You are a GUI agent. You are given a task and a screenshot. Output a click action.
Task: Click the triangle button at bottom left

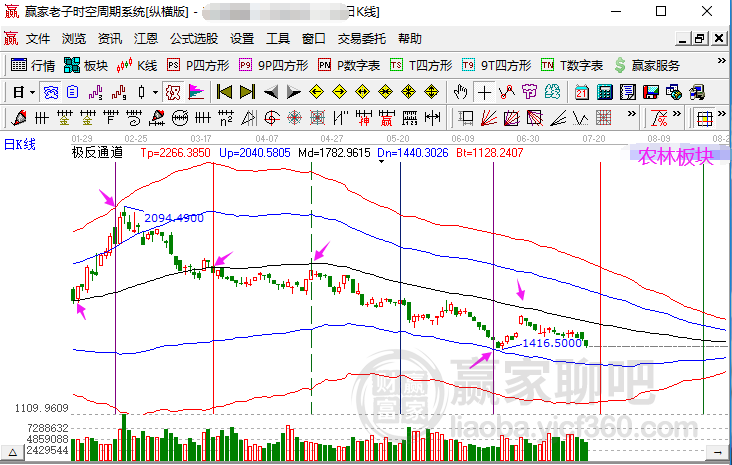click(13, 452)
